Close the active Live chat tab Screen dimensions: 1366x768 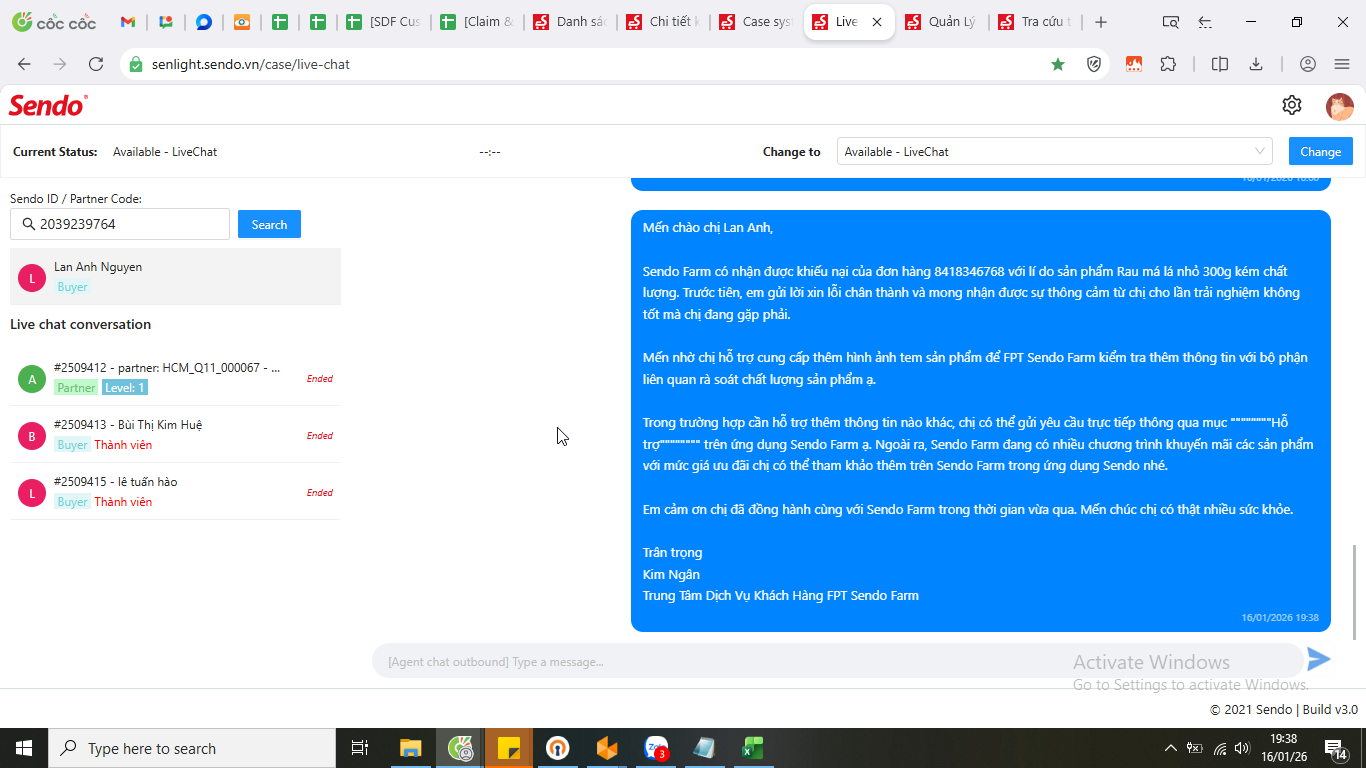[x=877, y=22]
